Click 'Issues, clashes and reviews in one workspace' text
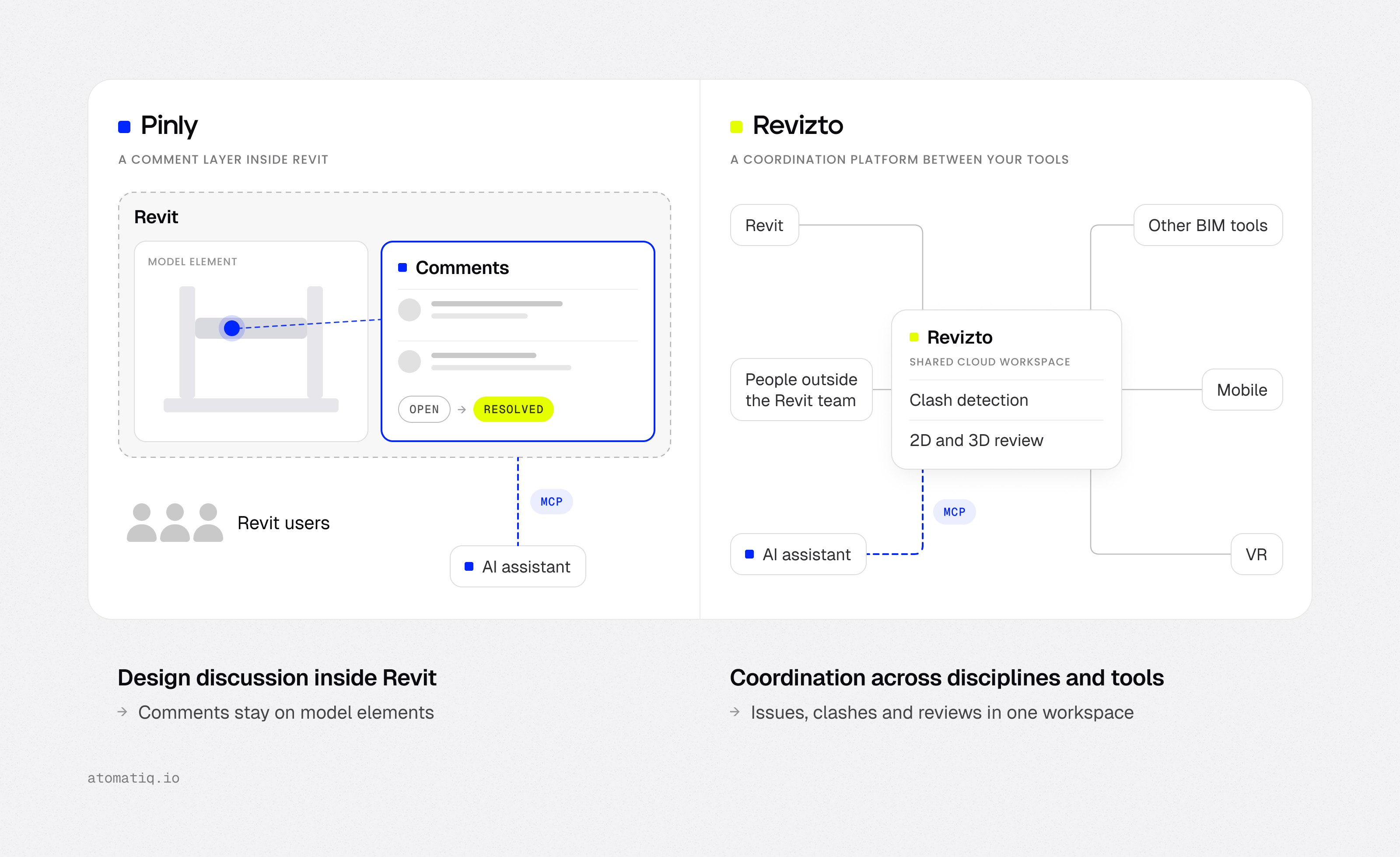Viewport: 1400px width, 857px height. pos(942,712)
